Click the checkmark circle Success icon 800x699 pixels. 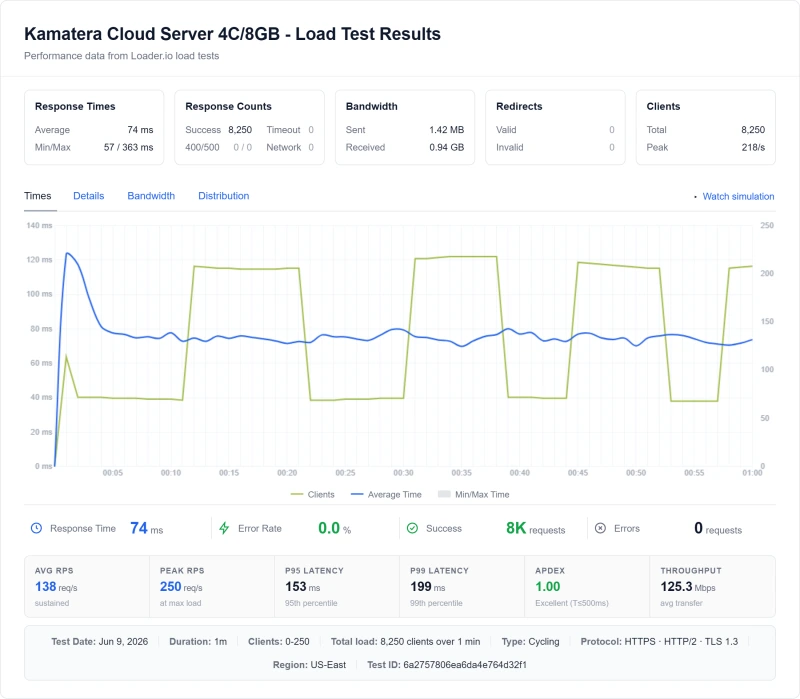coord(412,528)
